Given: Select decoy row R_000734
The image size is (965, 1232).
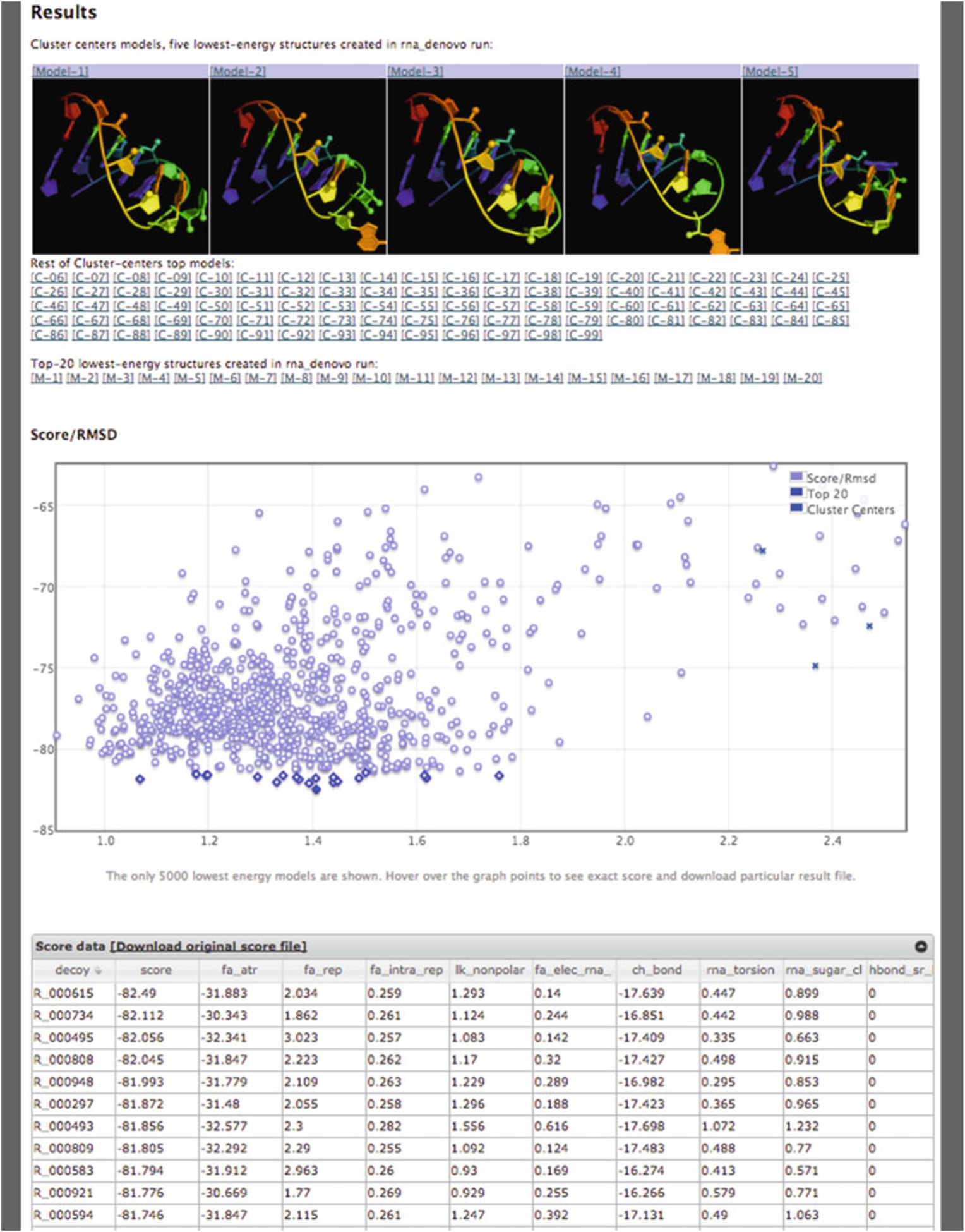Looking at the screenshot, I should coord(482,1016).
